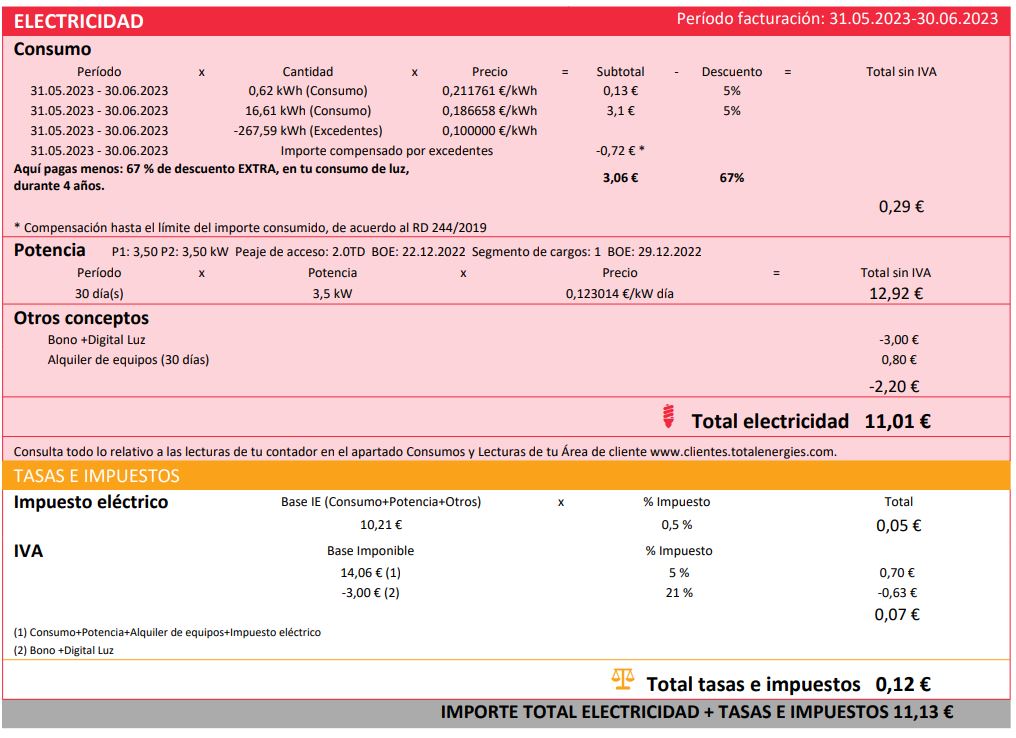Click the ELECTRICIDAD header title
Image resolution: width=1016 pixels, height=738 pixels.
tap(78, 21)
